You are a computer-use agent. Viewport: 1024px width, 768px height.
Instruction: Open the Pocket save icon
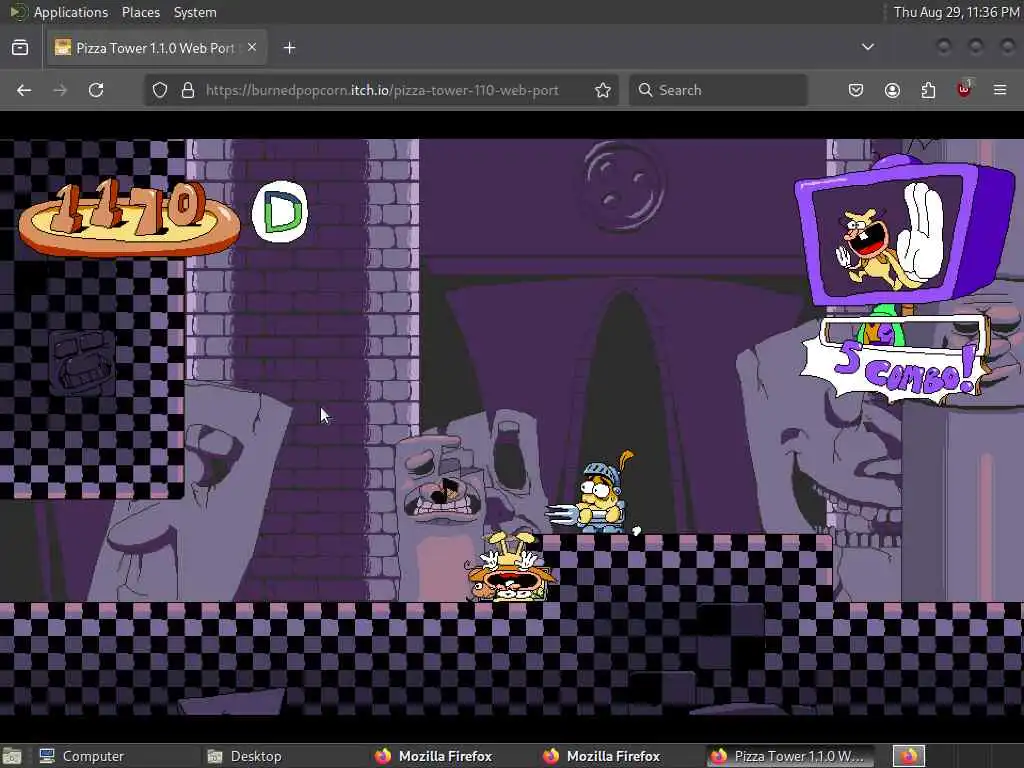(856, 90)
